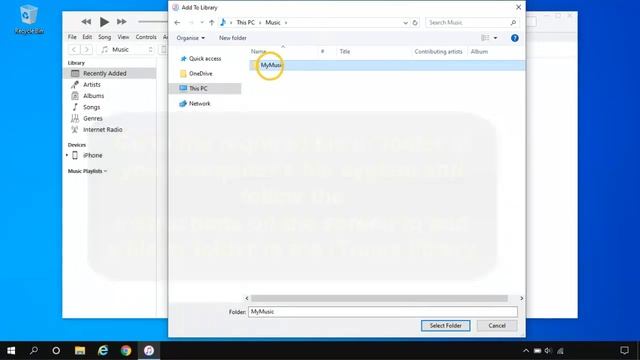640x360 pixels.
Task: Click the Folder name input field
Action: pyautogui.click(x=383, y=312)
